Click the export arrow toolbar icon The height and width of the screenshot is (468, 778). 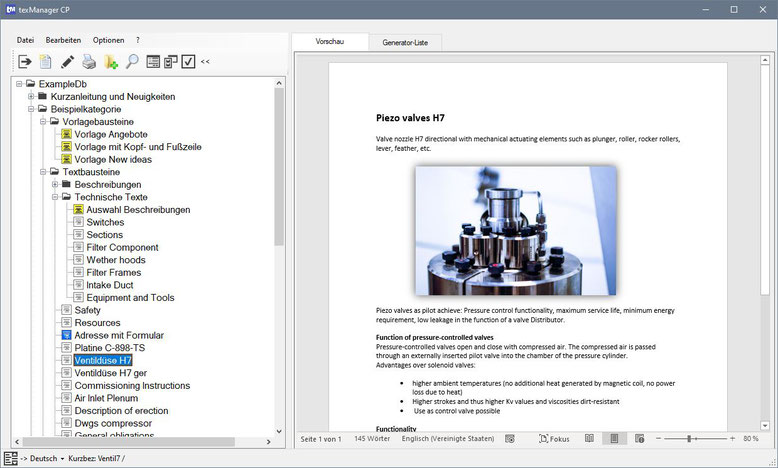tap(24, 62)
